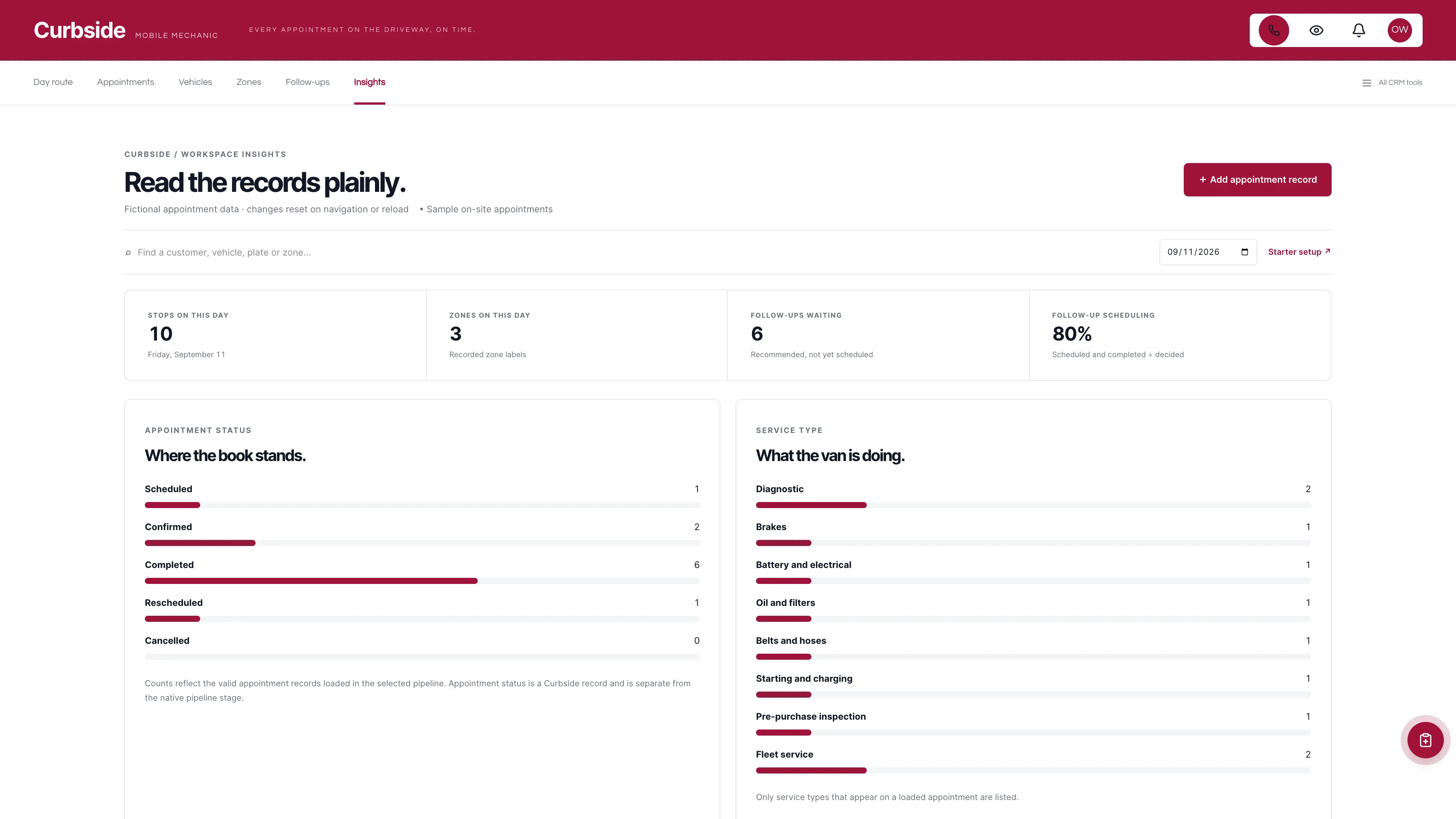
Task: Click the Pre-purchase inspection label
Action: [x=811, y=716]
